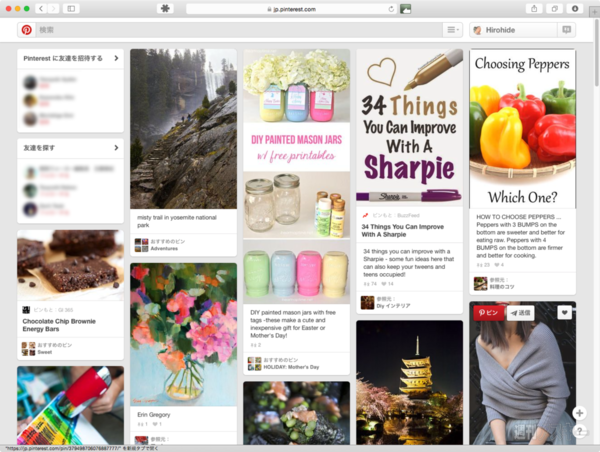Open the Choosing Peppers pin image

pos(523,129)
